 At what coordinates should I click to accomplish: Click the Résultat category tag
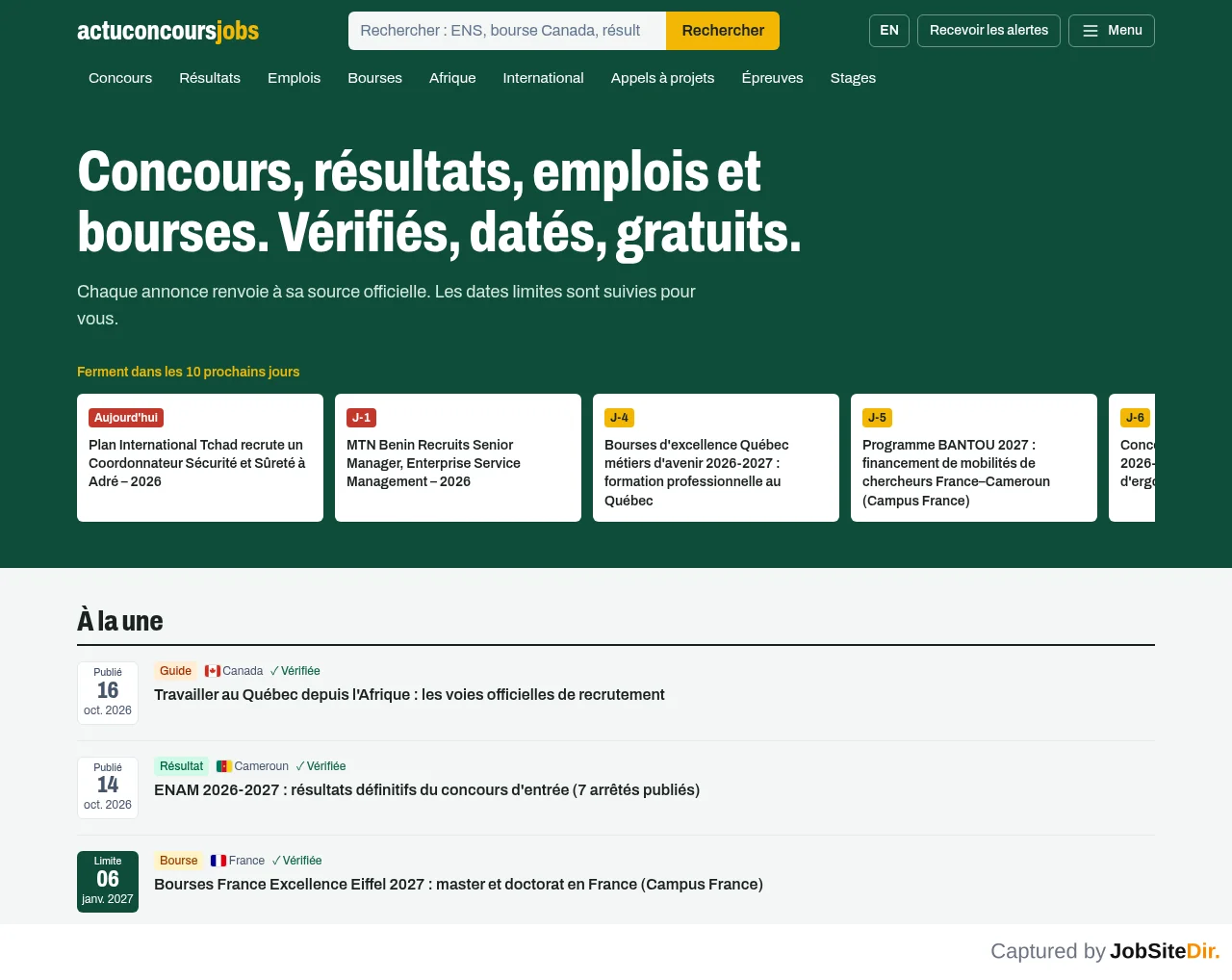(181, 766)
